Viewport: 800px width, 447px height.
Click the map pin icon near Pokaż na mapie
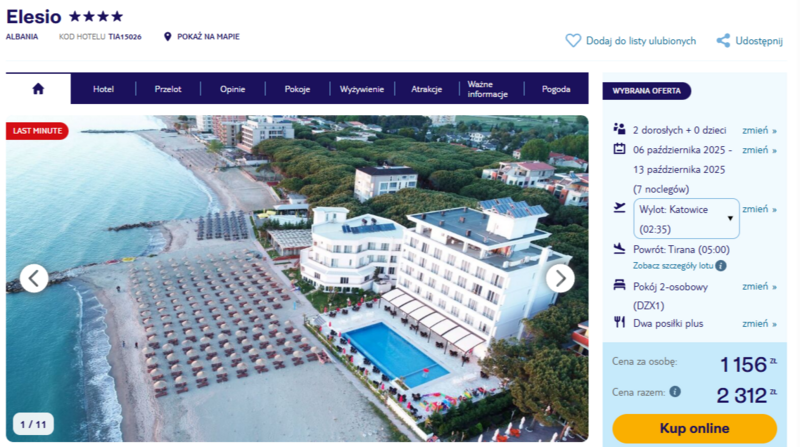(x=167, y=37)
